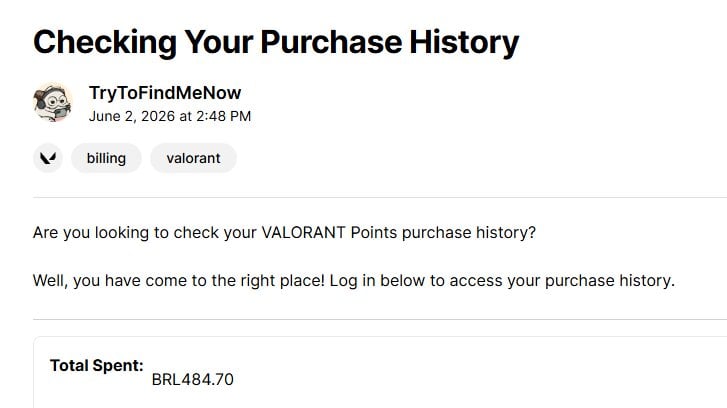The height and width of the screenshot is (408, 727).
Task: Click the word Checking in the title
Action: 105,43
